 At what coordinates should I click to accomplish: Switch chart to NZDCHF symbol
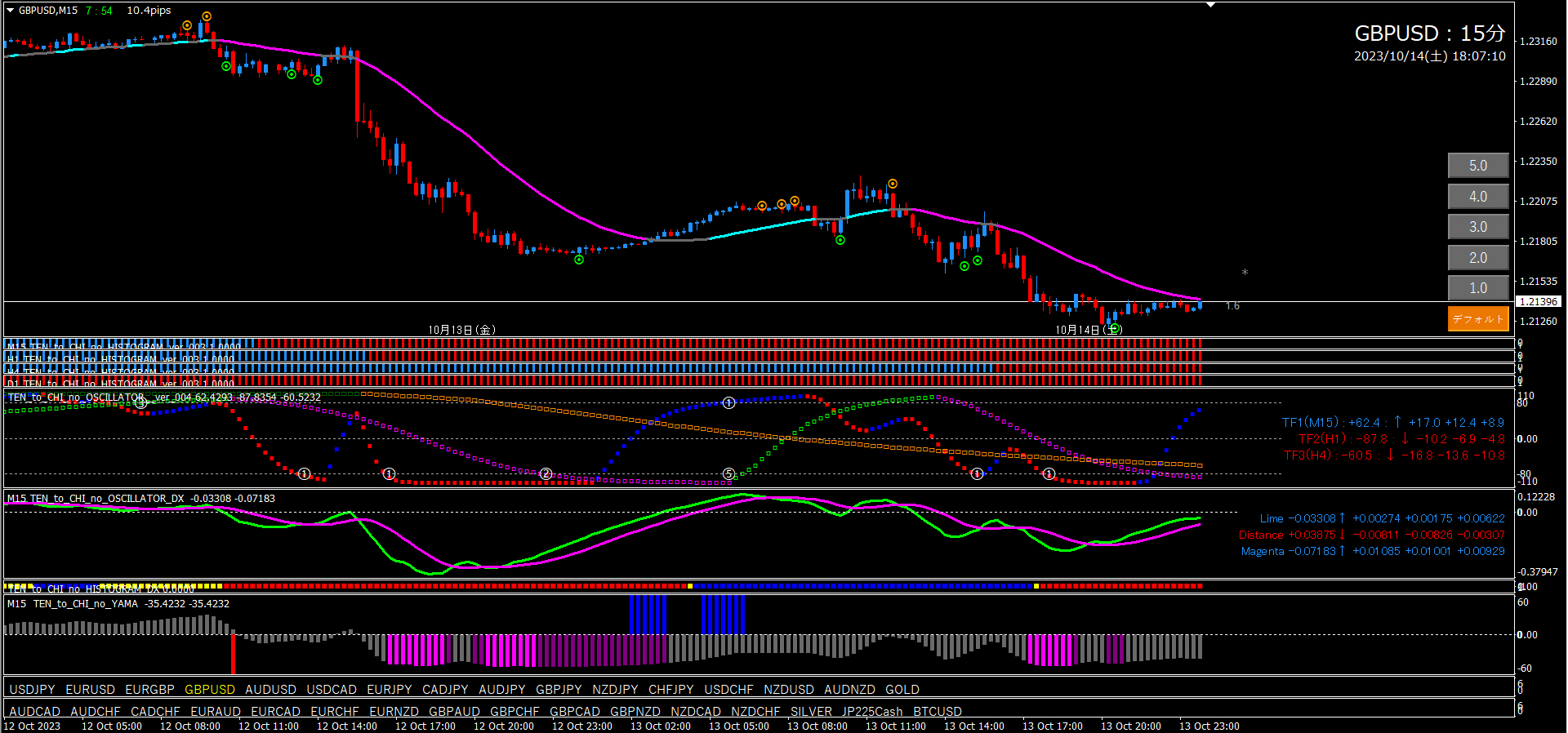[x=755, y=712]
